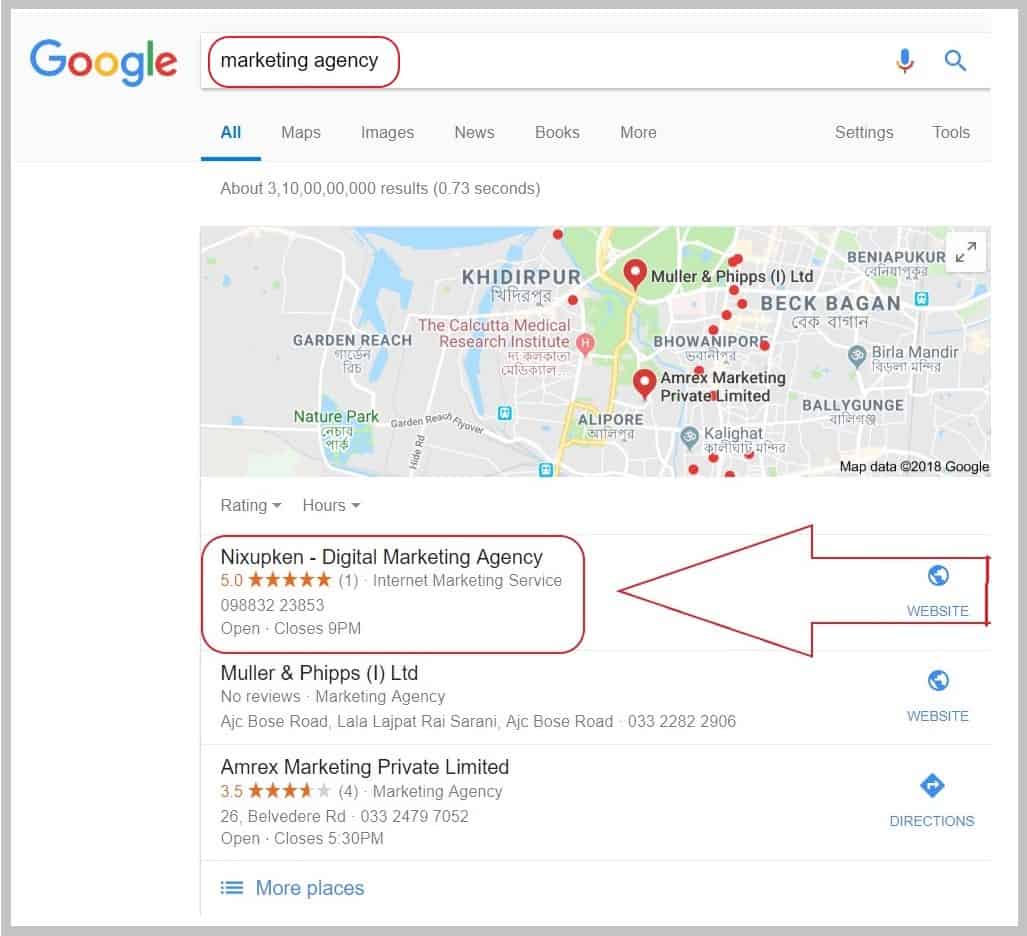
Task: Open Amrex Marketing Private Limited listing
Action: point(365,767)
